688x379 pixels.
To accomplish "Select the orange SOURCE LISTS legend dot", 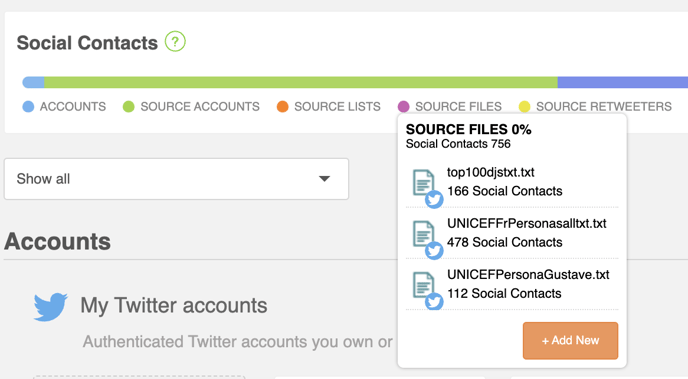I will [283, 107].
